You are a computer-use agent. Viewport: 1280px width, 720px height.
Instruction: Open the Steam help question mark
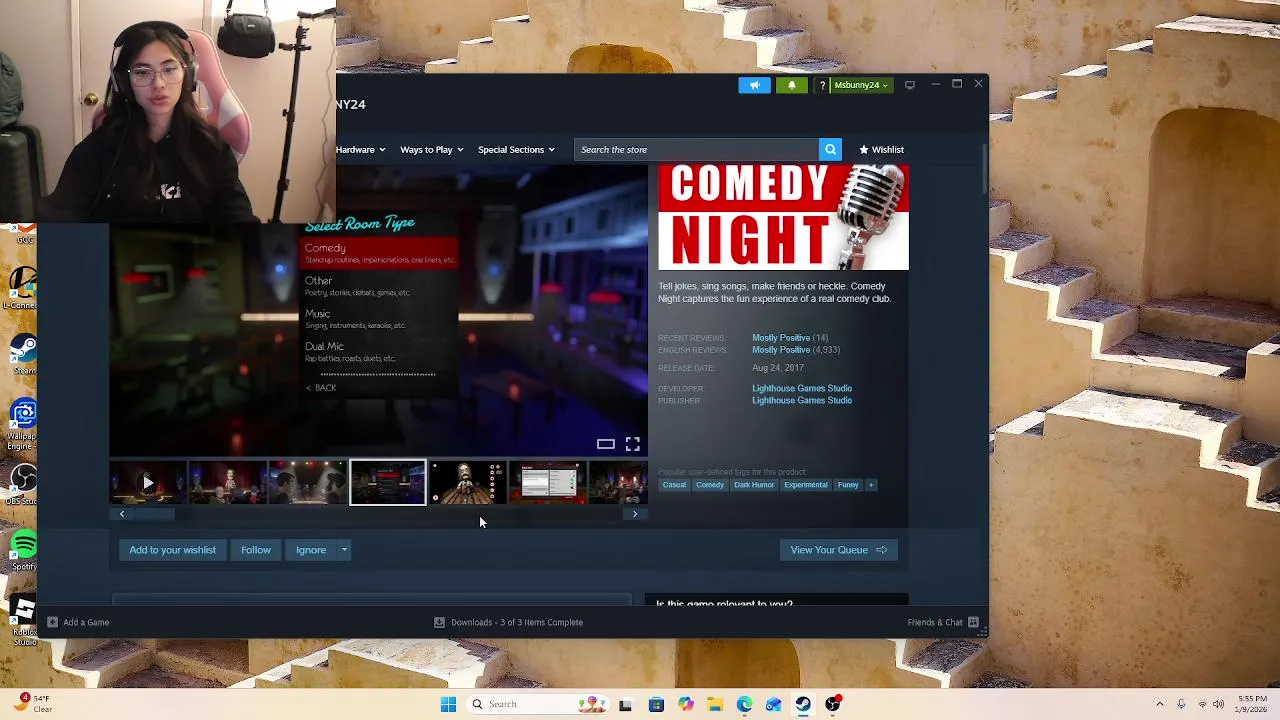pos(822,85)
